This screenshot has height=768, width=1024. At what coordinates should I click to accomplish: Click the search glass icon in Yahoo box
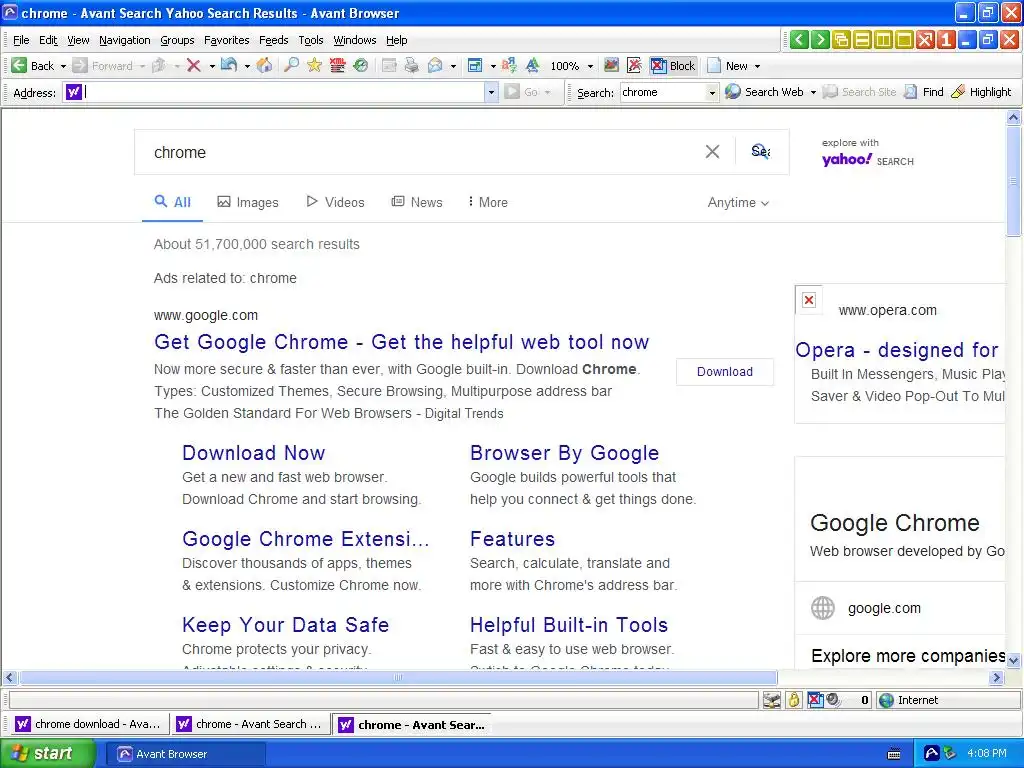(760, 152)
